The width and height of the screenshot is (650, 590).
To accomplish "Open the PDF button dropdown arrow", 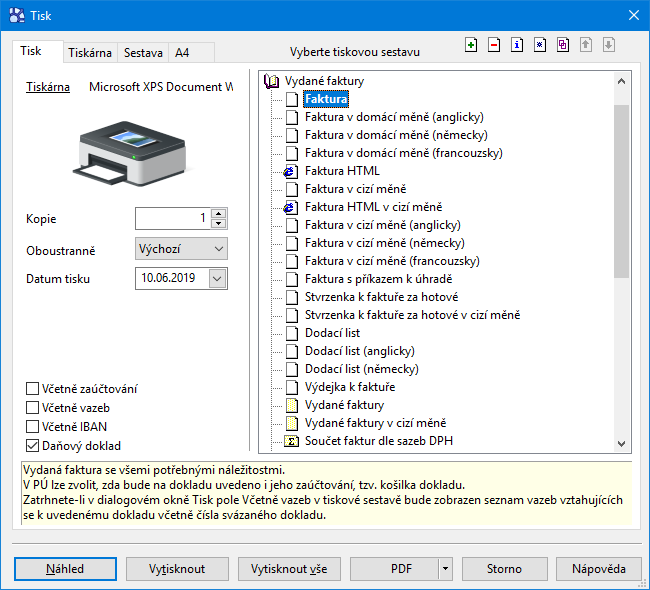I will tap(444, 569).
